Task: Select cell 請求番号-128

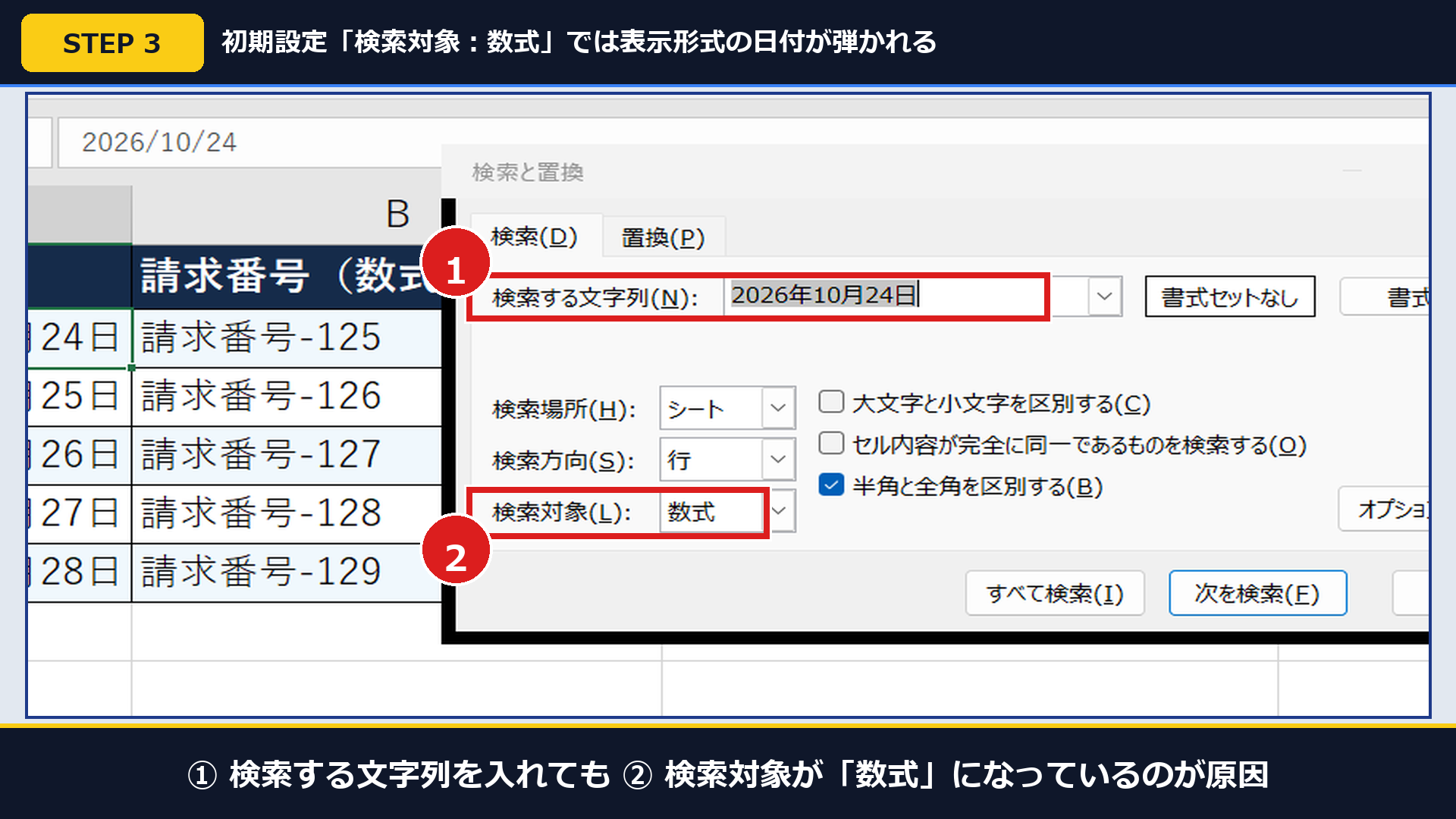Action: point(287,513)
